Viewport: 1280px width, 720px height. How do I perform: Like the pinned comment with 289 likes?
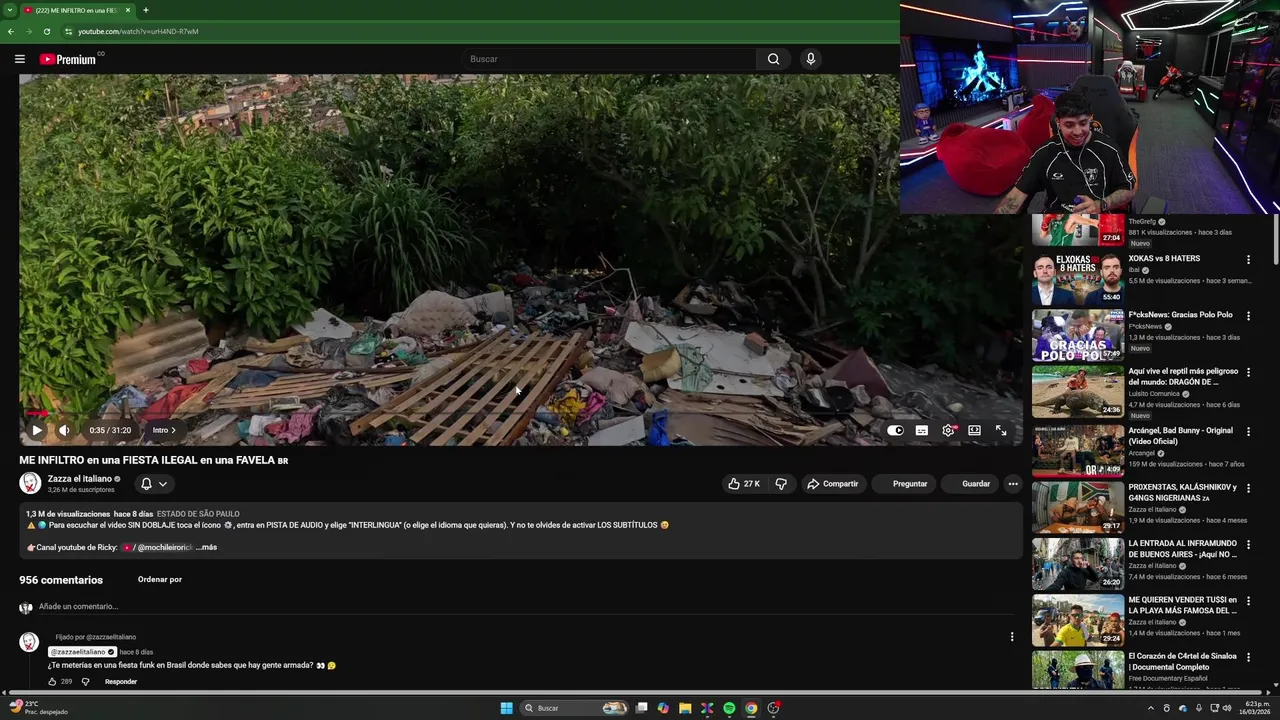[x=52, y=682]
